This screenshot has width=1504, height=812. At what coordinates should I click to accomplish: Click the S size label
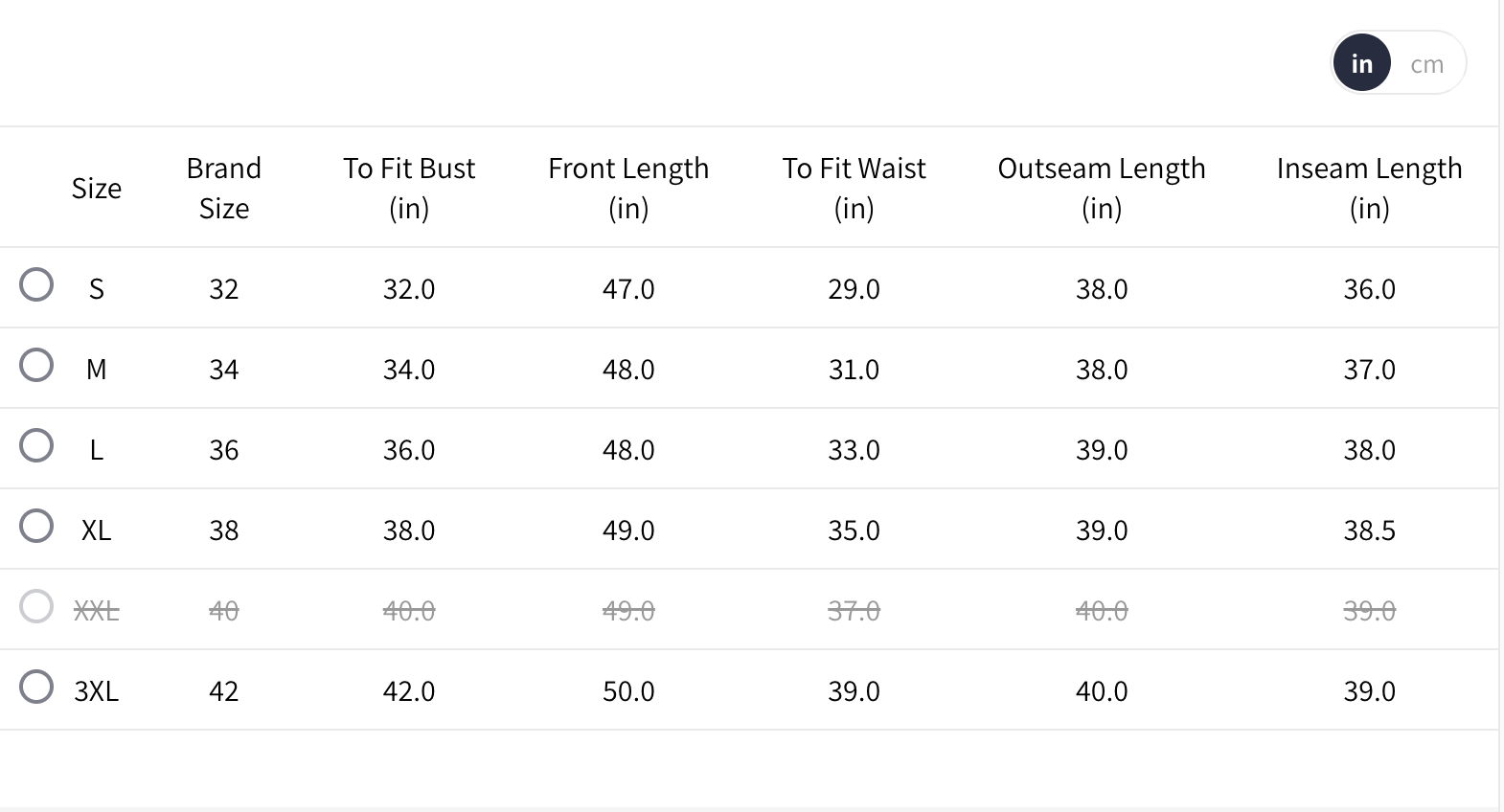coord(97,289)
